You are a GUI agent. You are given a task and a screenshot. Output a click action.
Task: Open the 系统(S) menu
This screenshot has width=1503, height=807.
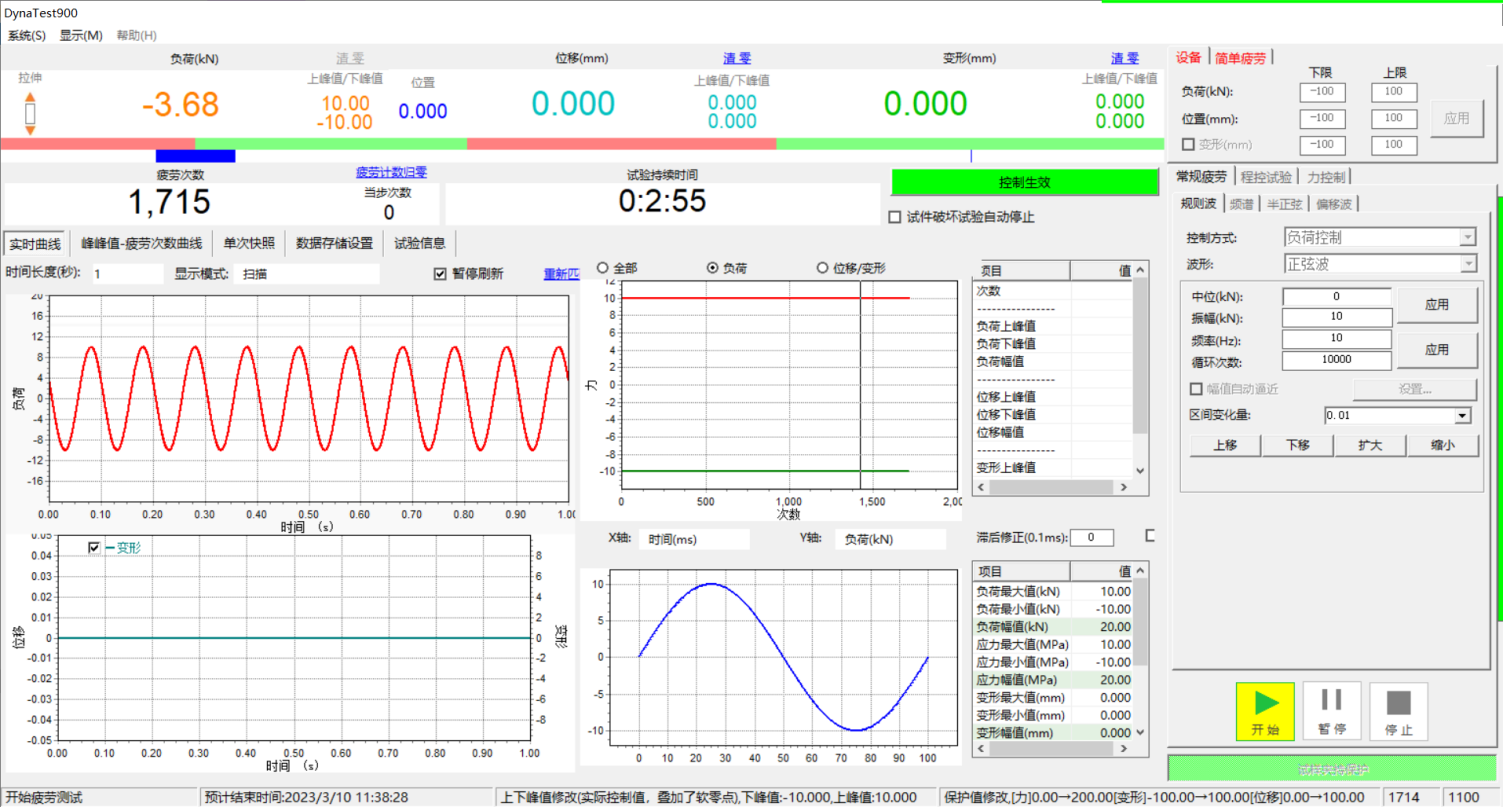(27, 35)
